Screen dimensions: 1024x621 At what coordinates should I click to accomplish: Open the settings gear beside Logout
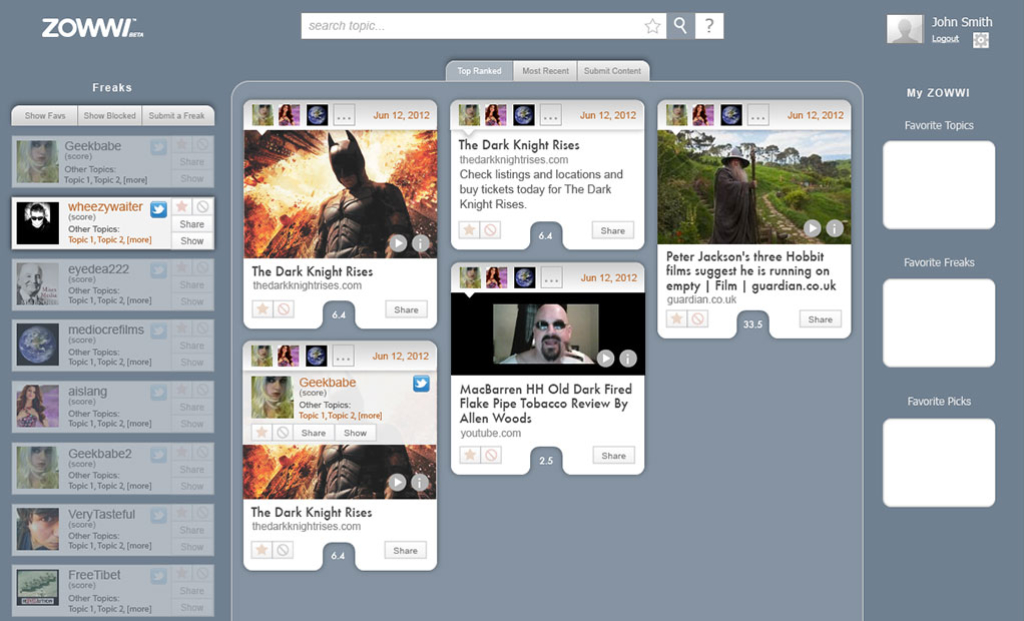pos(980,40)
